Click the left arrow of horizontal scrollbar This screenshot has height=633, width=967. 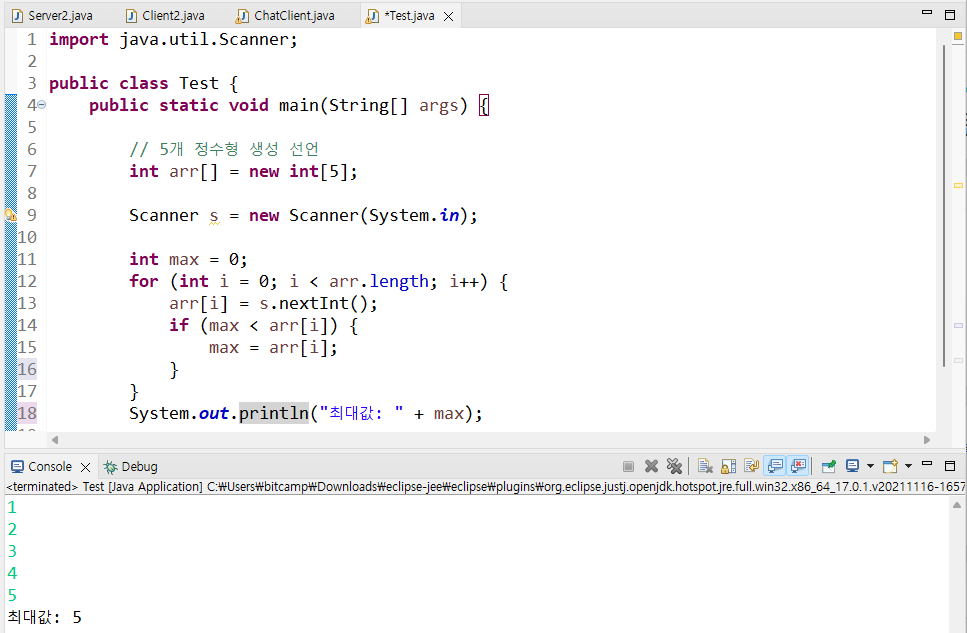coord(55,440)
